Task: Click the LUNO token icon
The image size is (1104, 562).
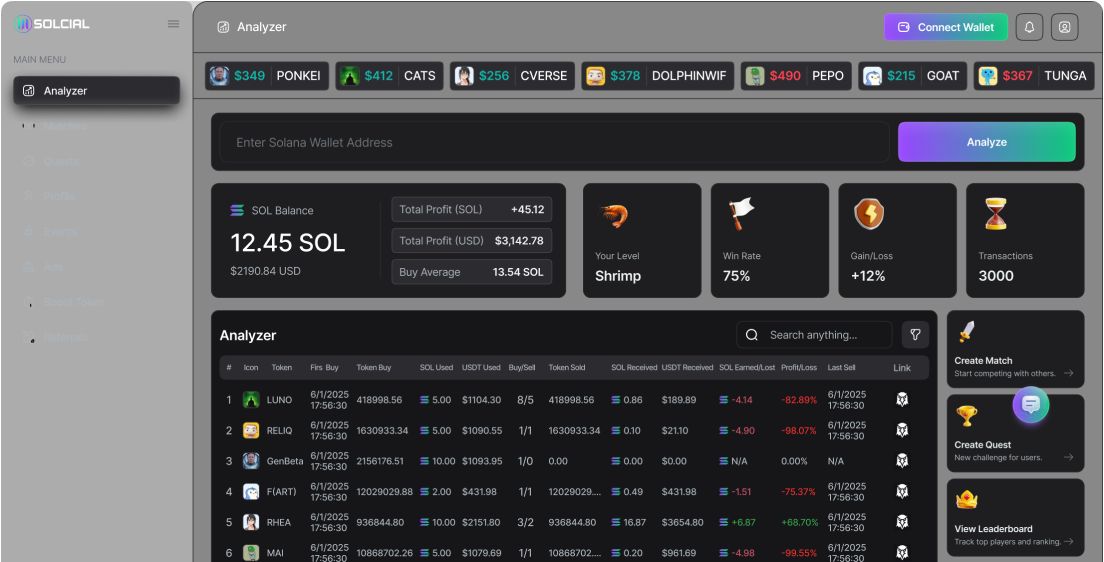Action: coord(251,400)
